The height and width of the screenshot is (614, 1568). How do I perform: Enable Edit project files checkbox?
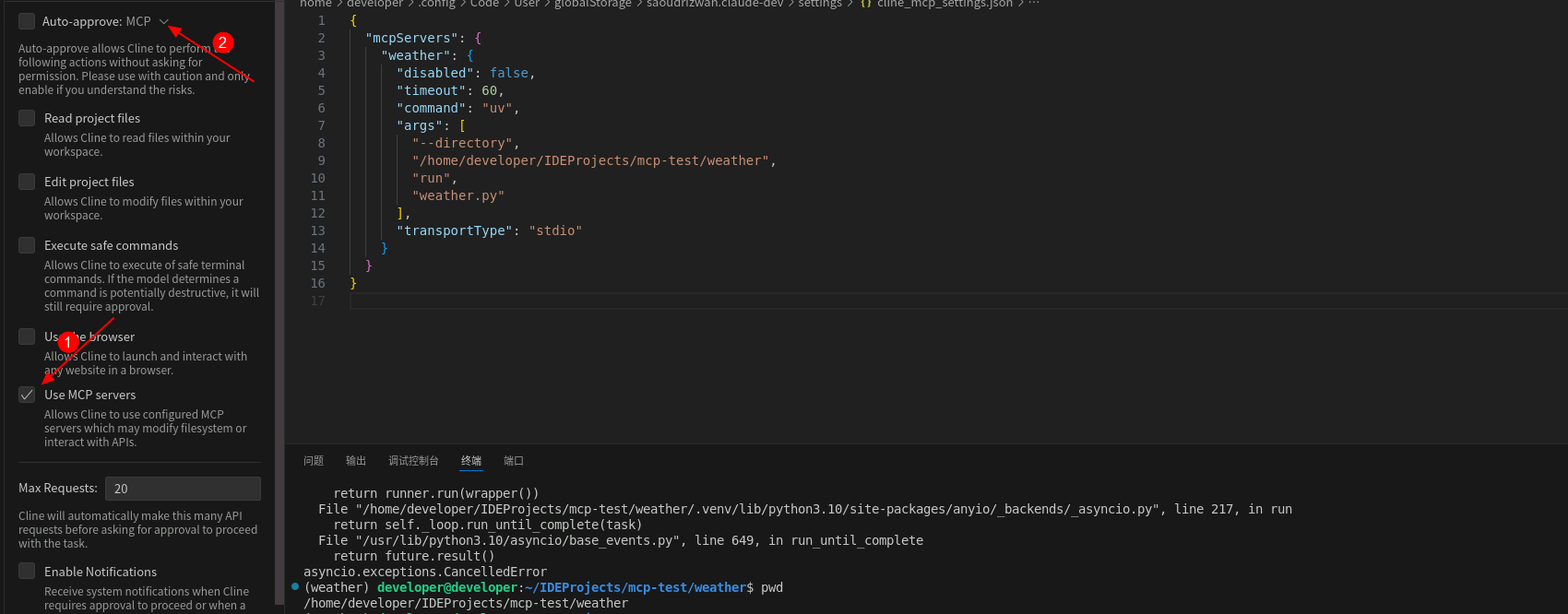[27, 182]
